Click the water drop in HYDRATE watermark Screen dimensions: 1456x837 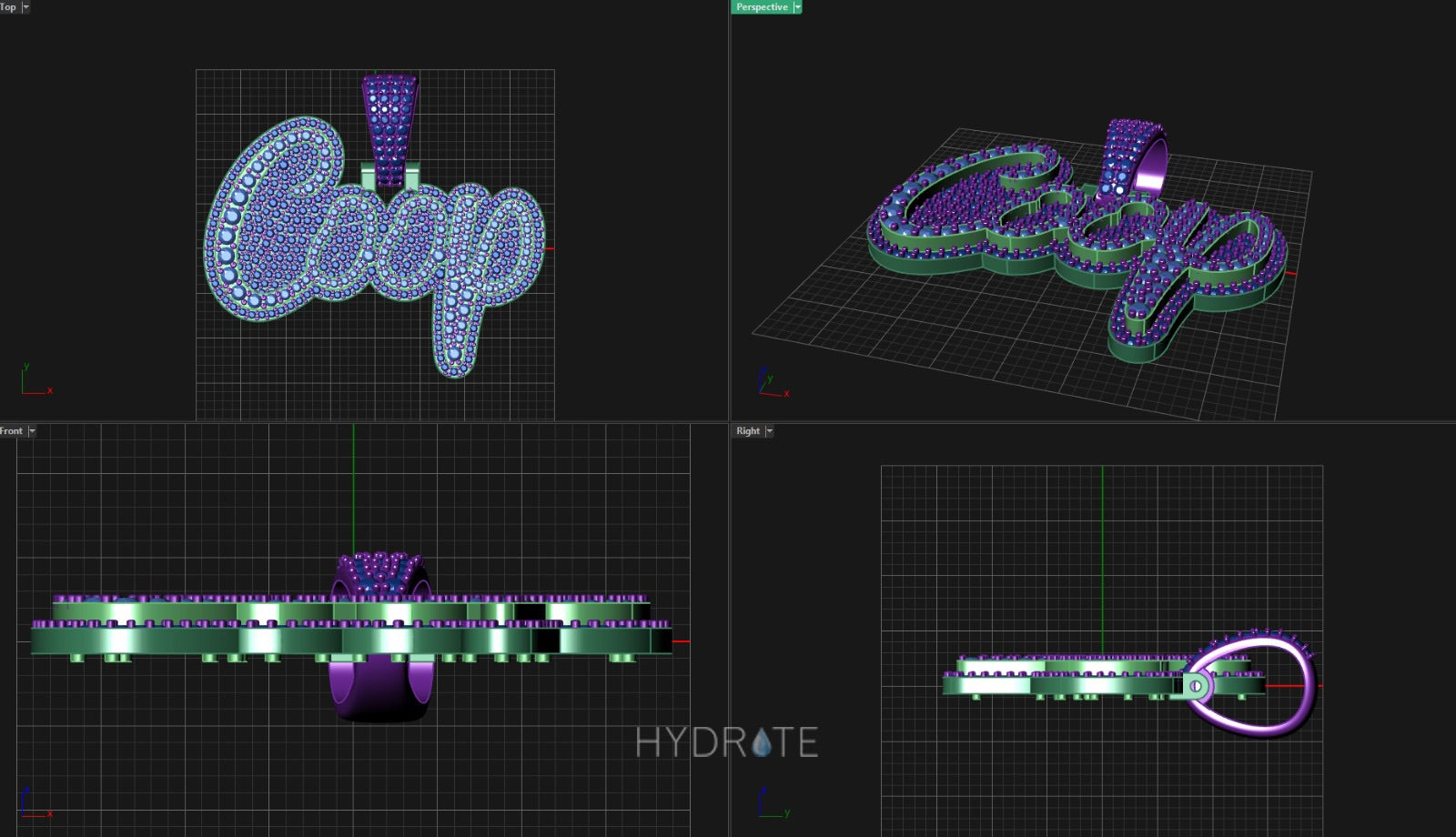point(762,743)
